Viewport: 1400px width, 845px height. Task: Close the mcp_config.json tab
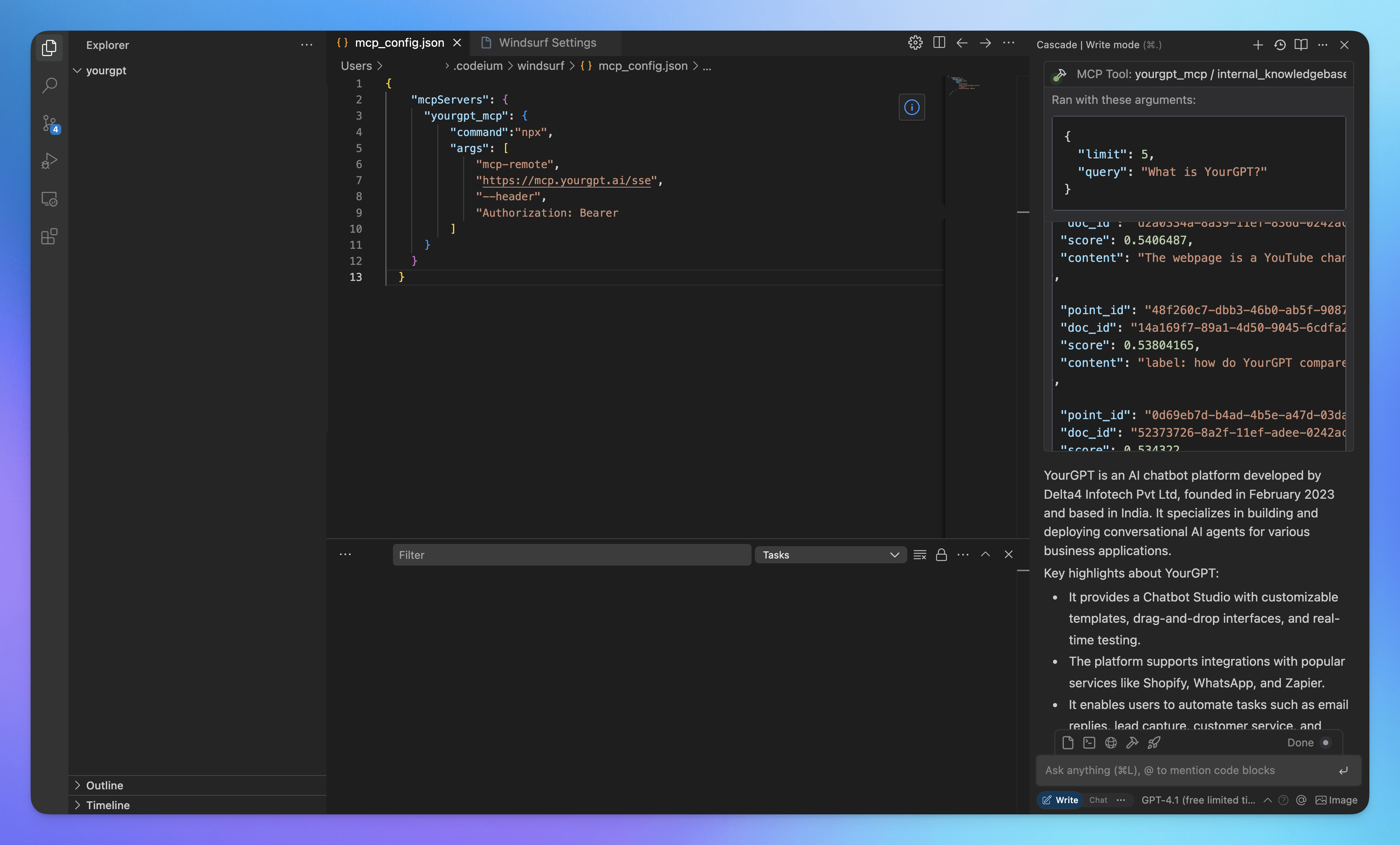pyautogui.click(x=457, y=43)
